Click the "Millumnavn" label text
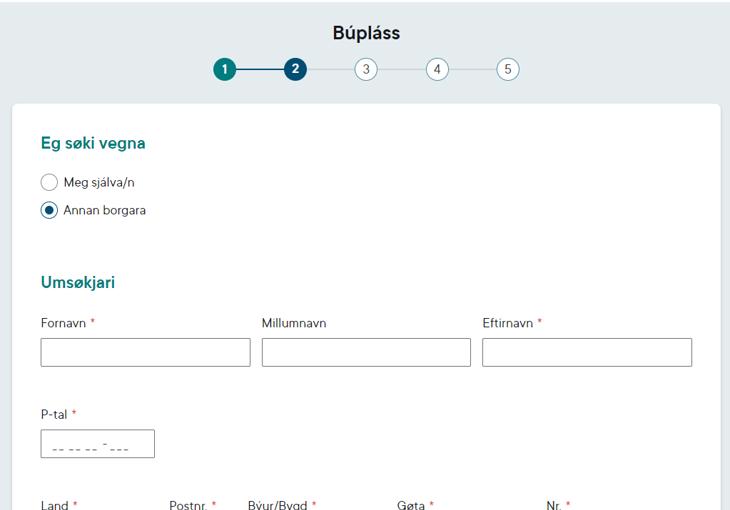This screenshot has height=510, width=730. tap(294, 323)
